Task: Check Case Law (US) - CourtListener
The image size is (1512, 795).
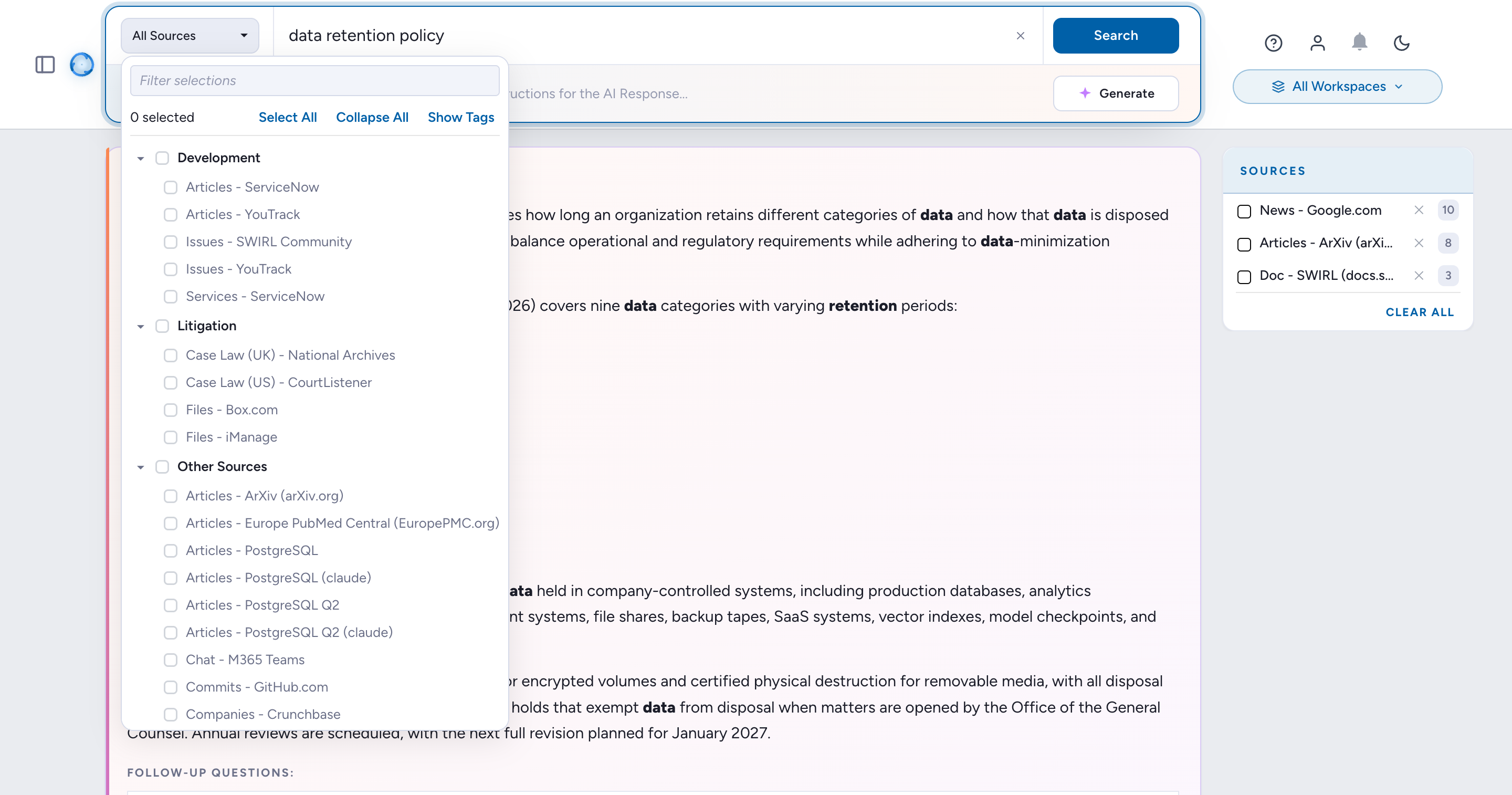Action: coord(170,383)
